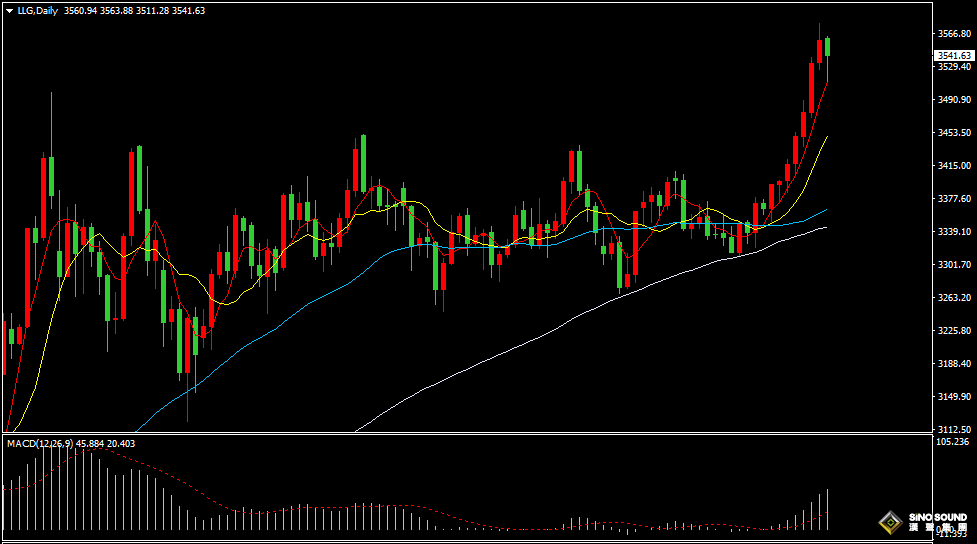Open the dropdown arrow beside LLG,Daily

(9, 10)
